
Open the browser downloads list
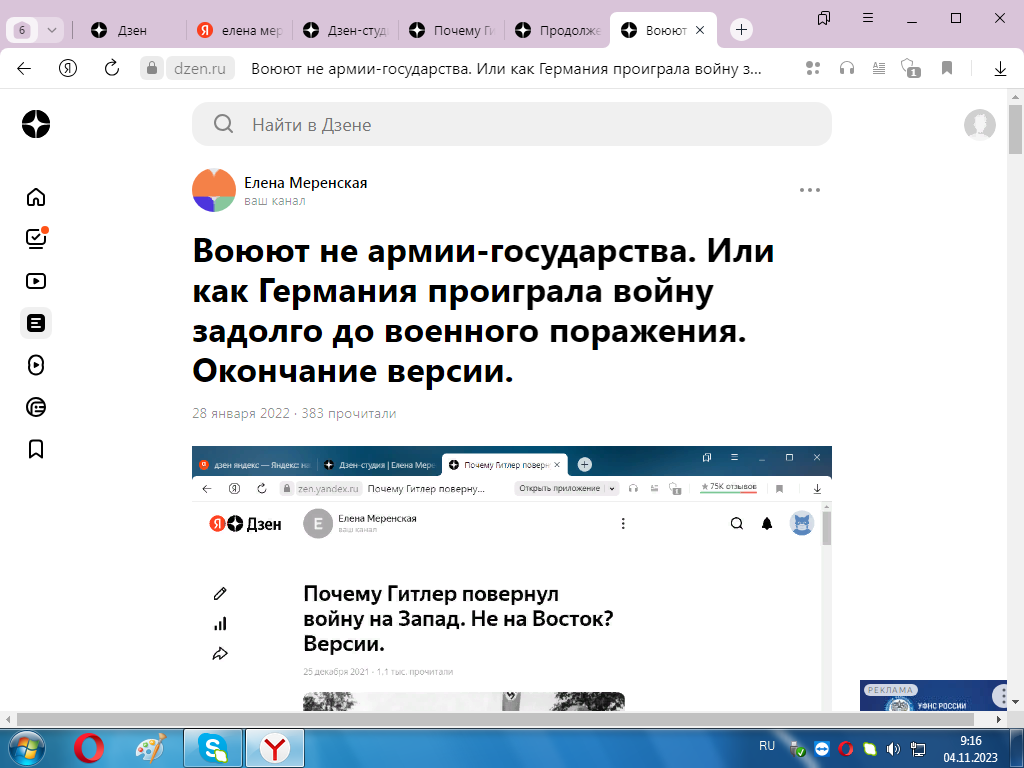(x=1001, y=69)
